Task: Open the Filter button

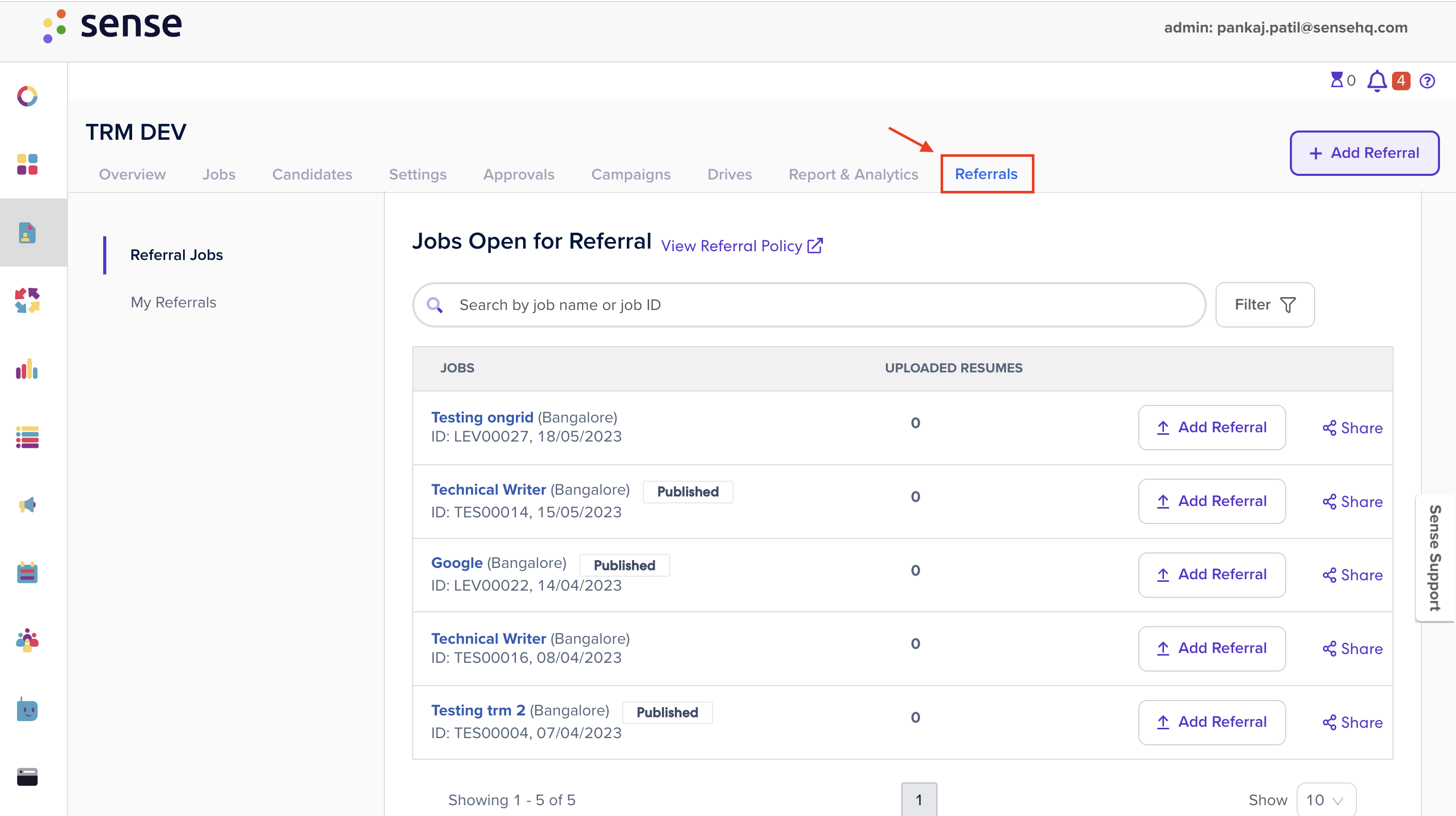Action: click(1265, 305)
